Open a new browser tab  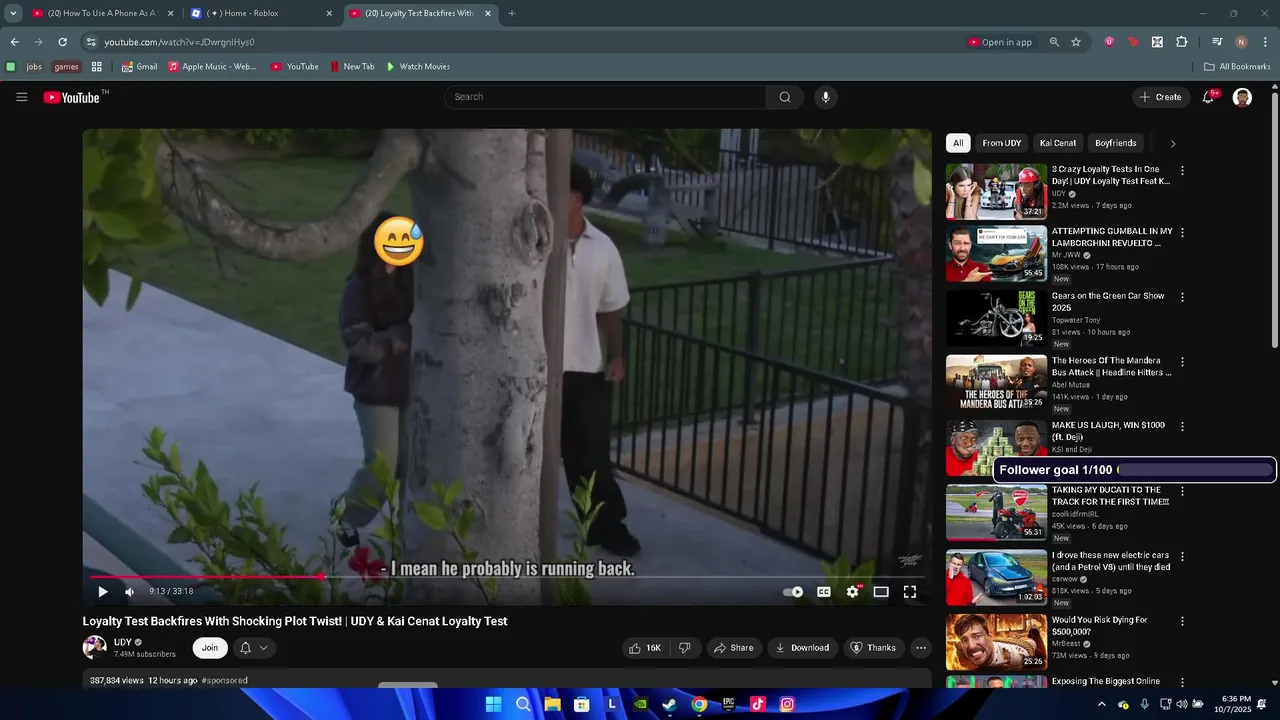pyautogui.click(x=512, y=13)
